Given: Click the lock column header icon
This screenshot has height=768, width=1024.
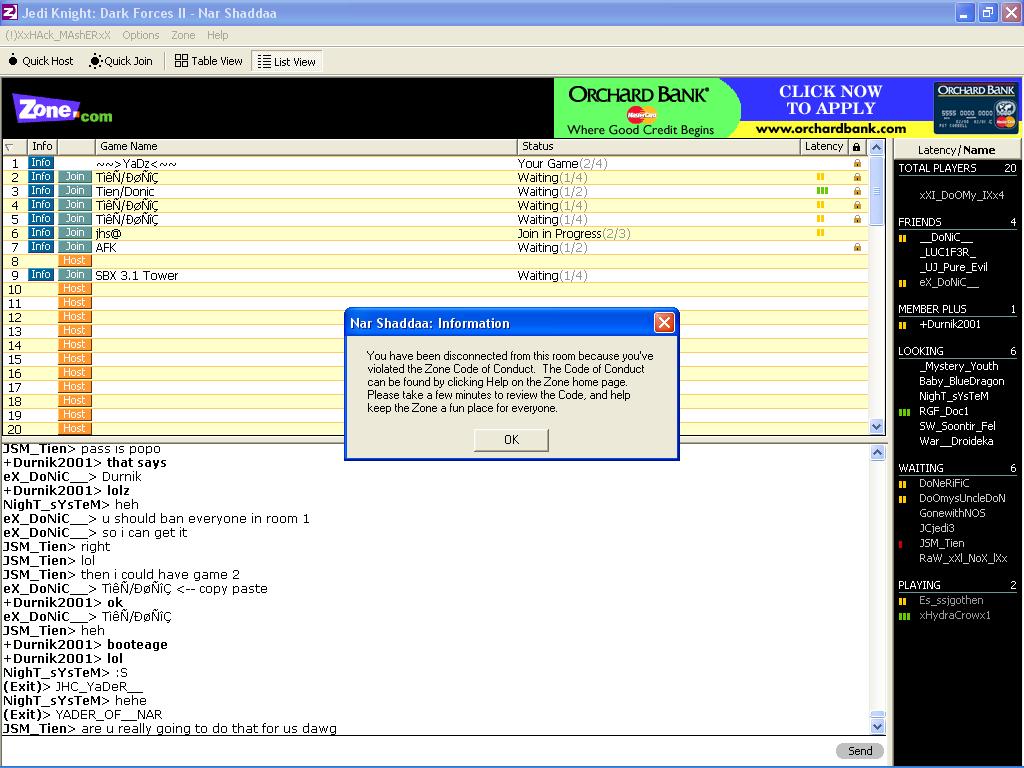Looking at the screenshot, I should [x=857, y=147].
